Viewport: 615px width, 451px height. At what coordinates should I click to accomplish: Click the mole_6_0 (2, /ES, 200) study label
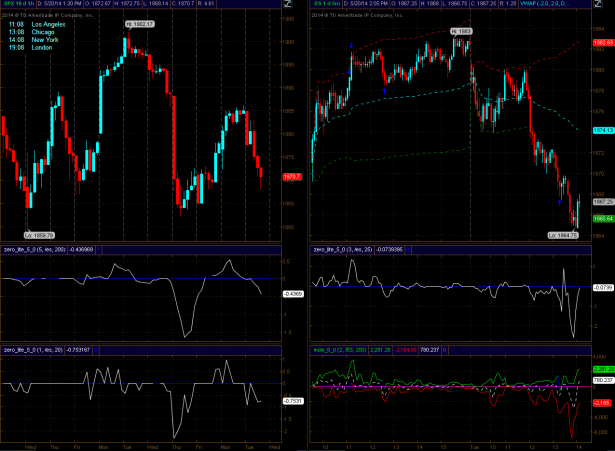click(x=340, y=350)
